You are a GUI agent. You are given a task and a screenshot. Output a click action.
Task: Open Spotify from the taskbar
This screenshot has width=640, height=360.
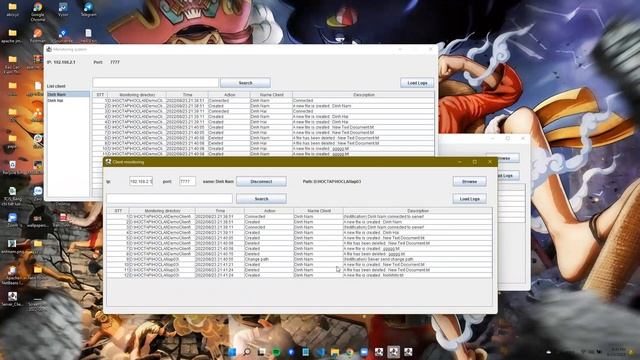pyautogui.click(x=276, y=352)
